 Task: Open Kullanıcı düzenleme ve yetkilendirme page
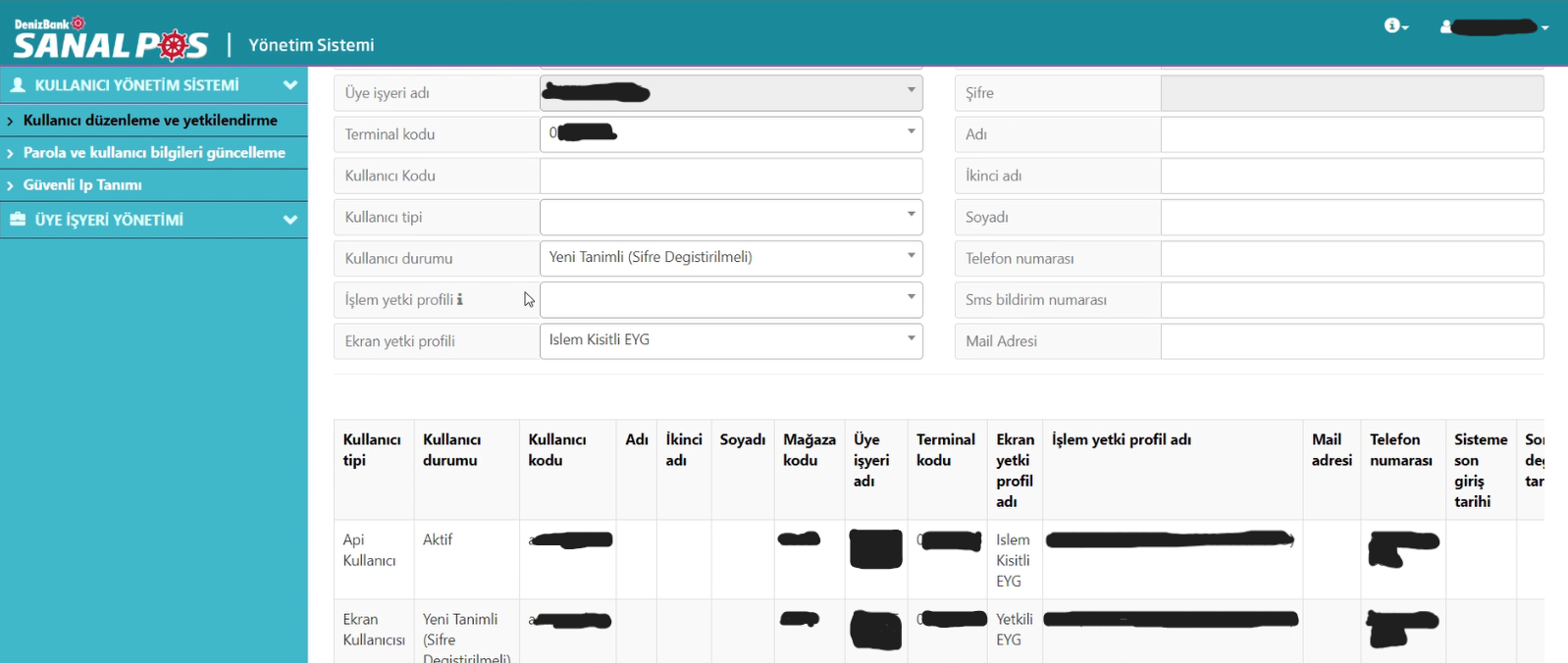click(150, 121)
